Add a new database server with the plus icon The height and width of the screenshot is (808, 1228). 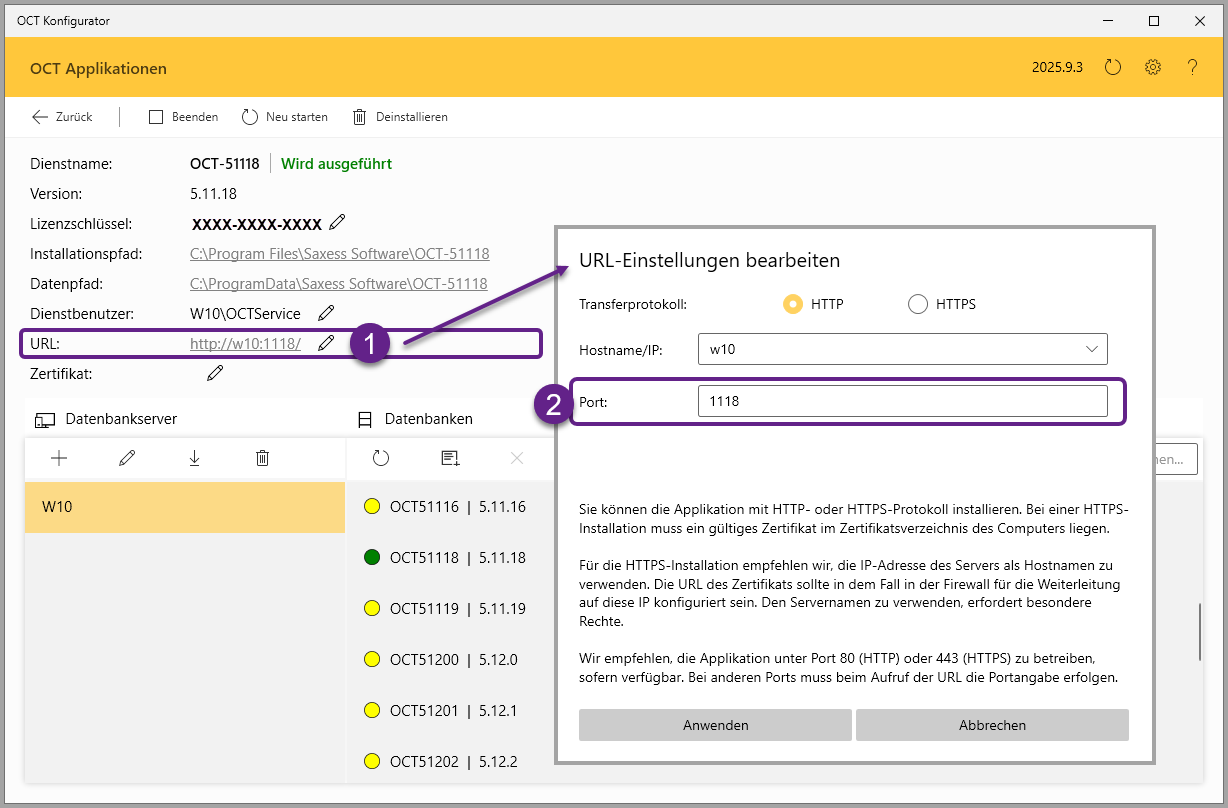tap(59, 458)
